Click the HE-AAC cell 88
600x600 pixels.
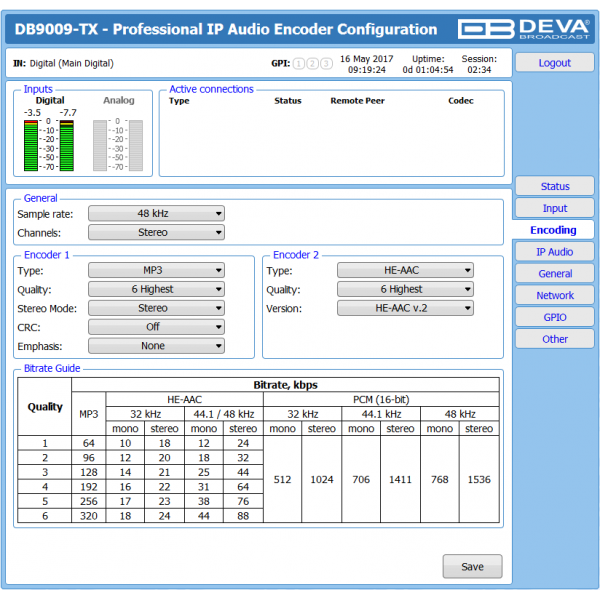(x=243, y=516)
